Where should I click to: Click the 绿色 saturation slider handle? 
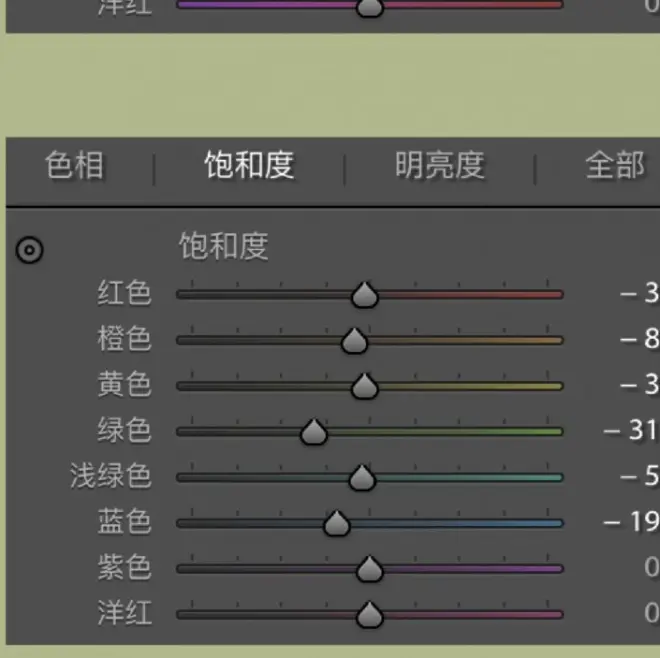314,432
